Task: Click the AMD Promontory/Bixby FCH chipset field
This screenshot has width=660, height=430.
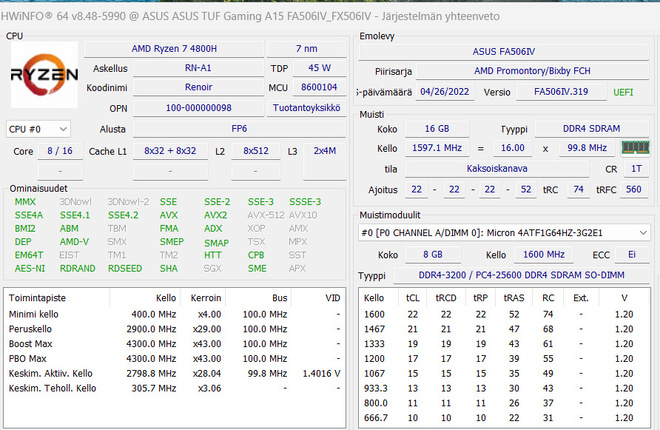Action: pos(532,71)
